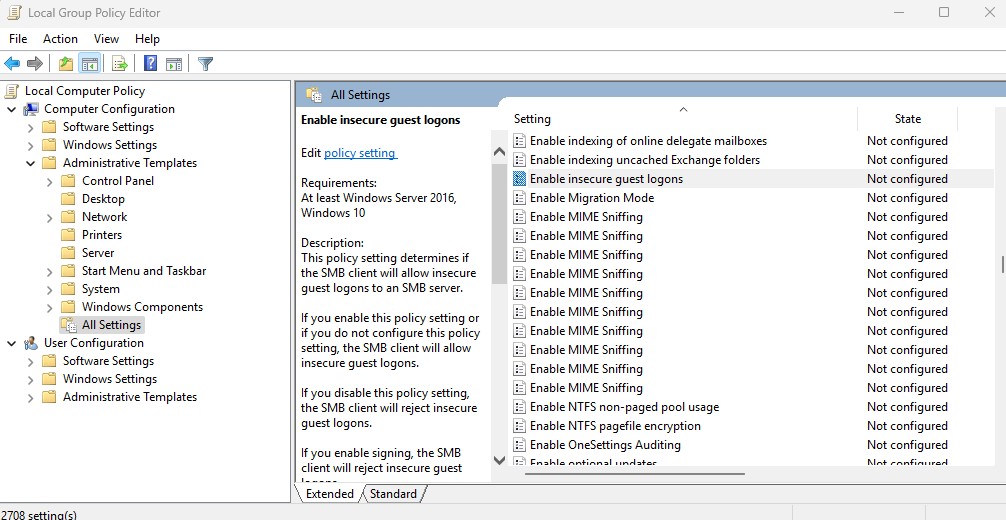
Task: Collapse the User Configuration node
Action: tap(12, 343)
